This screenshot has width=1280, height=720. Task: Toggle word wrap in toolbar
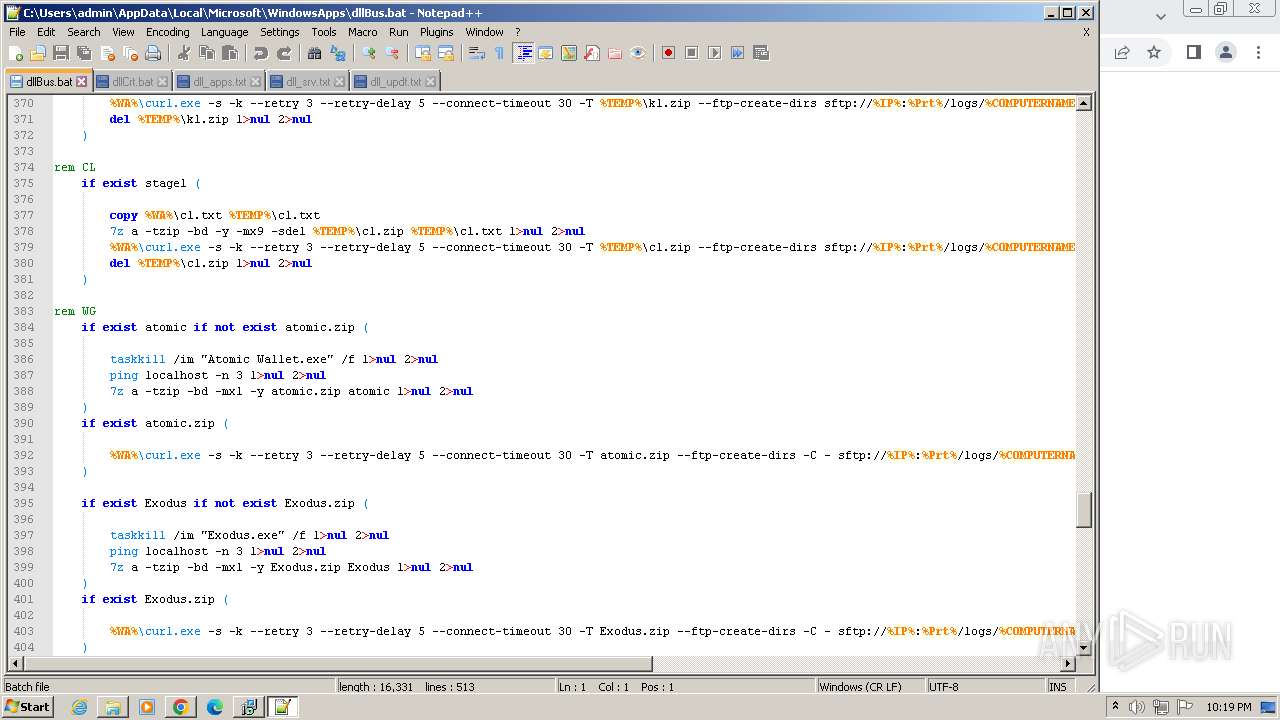[x=477, y=53]
